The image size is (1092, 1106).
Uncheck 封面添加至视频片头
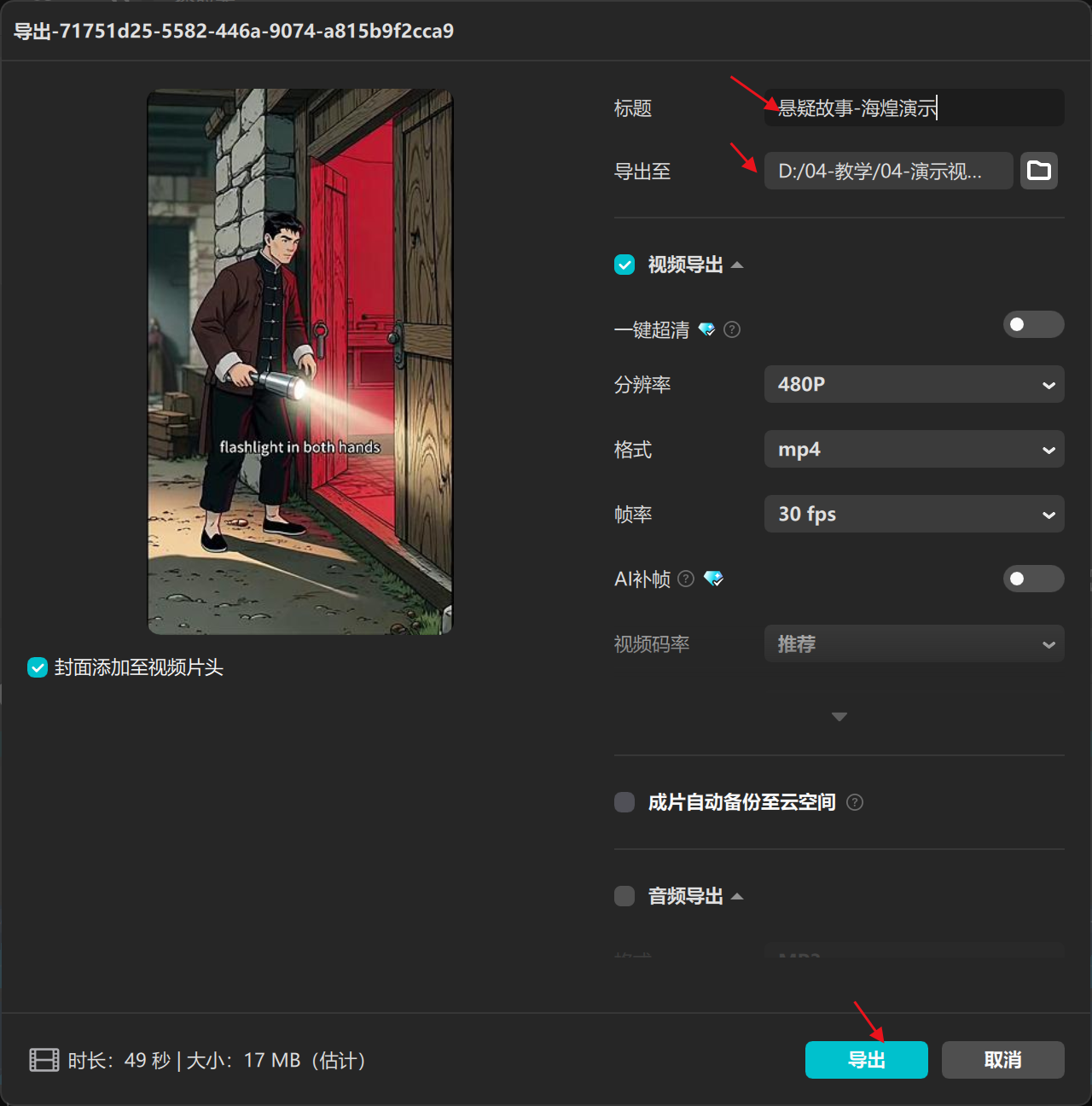pyautogui.click(x=37, y=667)
